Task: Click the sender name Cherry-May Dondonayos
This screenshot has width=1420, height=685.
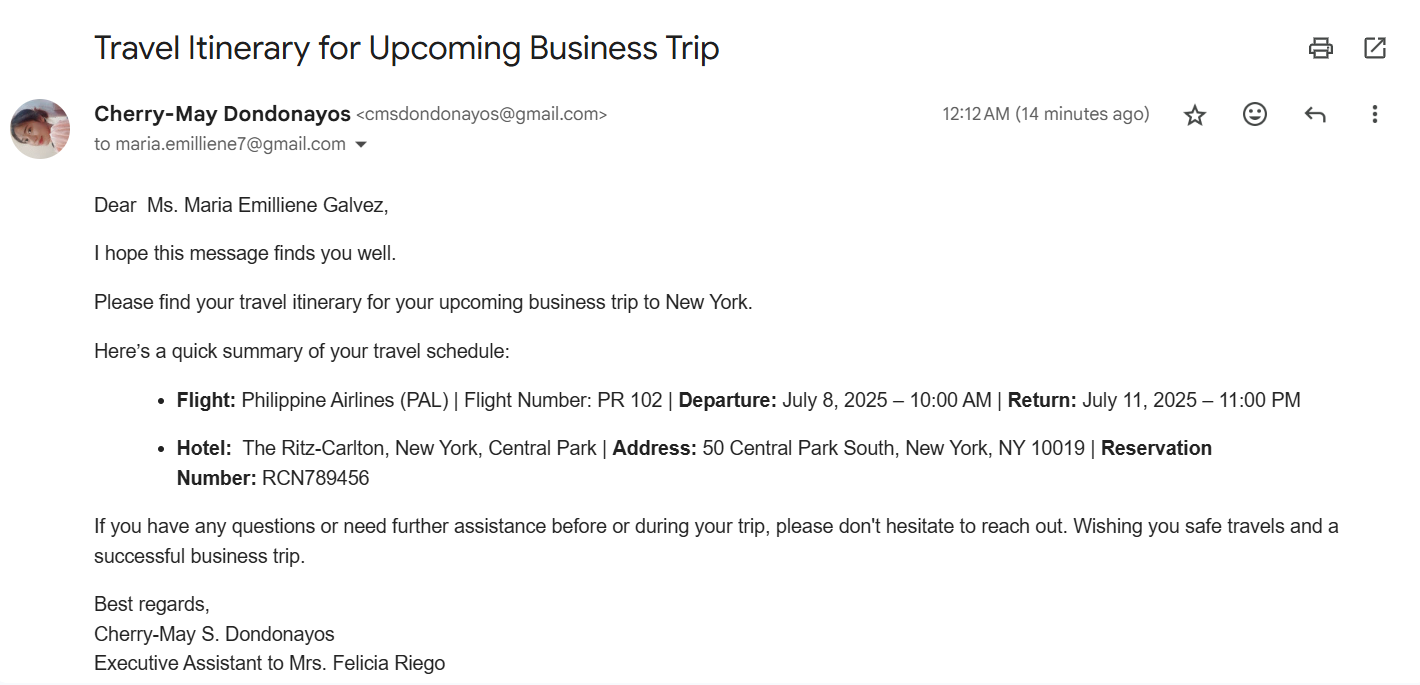Action: [222, 114]
